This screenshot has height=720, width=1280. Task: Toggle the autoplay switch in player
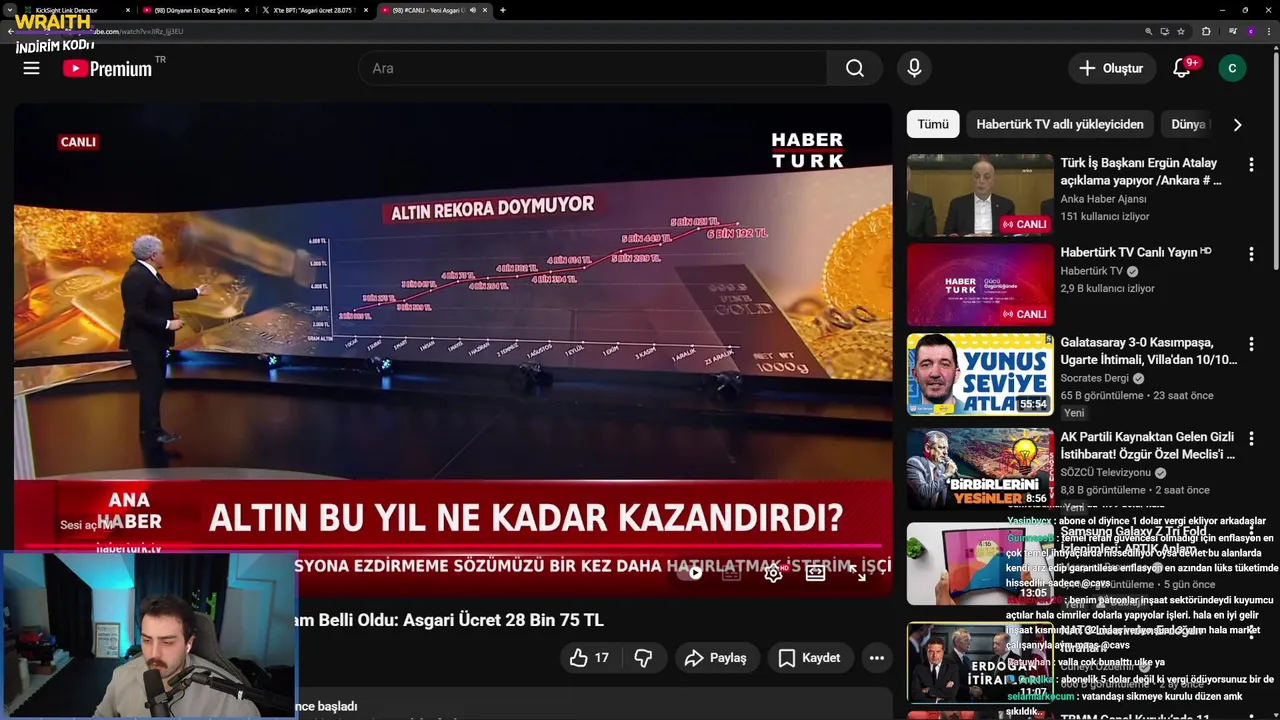(x=691, y=573)
